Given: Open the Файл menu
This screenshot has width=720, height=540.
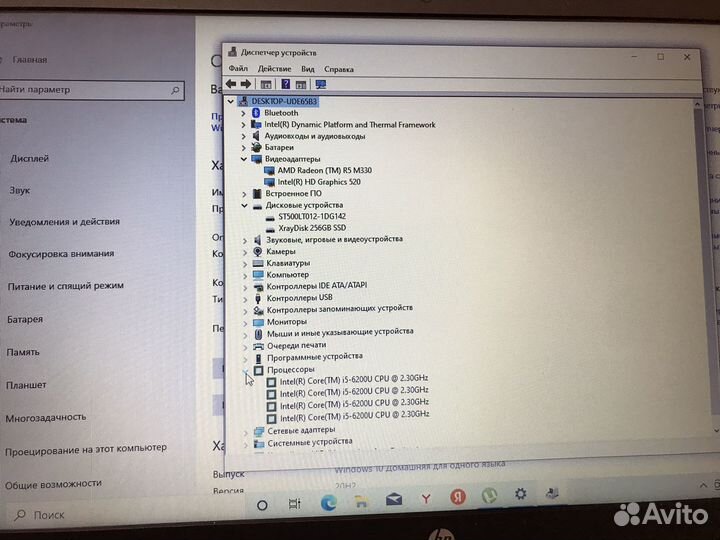Looking at the screenshot, I should pyautogui.click(x=238, y=68).
